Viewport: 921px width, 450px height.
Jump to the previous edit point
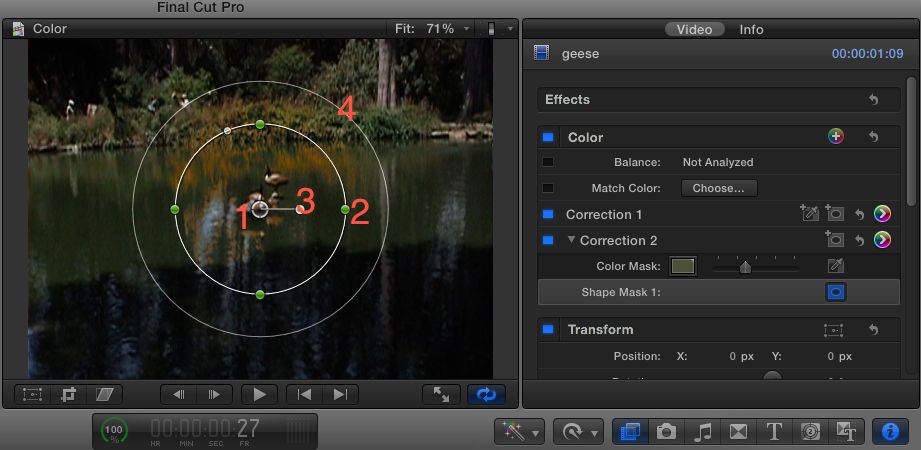pos(304,395)
